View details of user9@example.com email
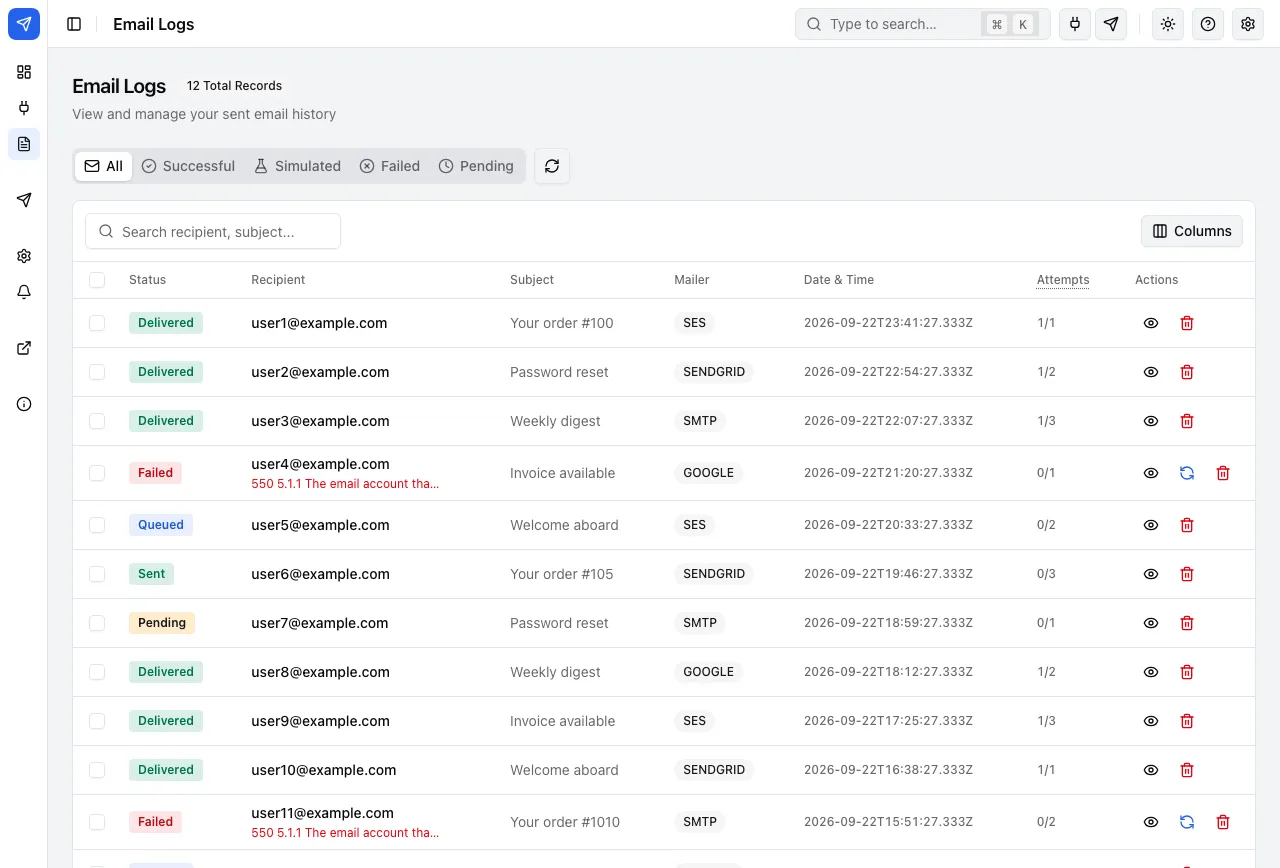Viewport: 1280px width, 868px height. click(x=1151, y=721)
